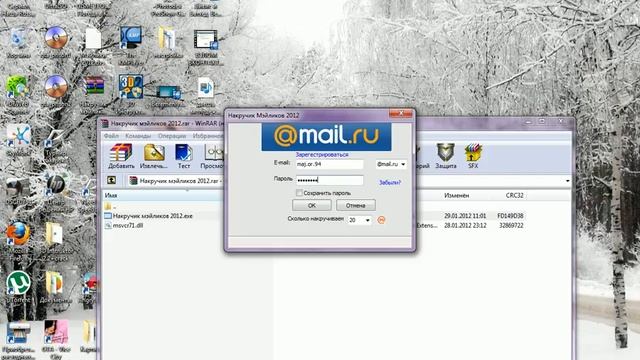Screen dimensions: 640x360
Task: Open the Избранное menu in WinRAR
Action: [x=208, y=136]
